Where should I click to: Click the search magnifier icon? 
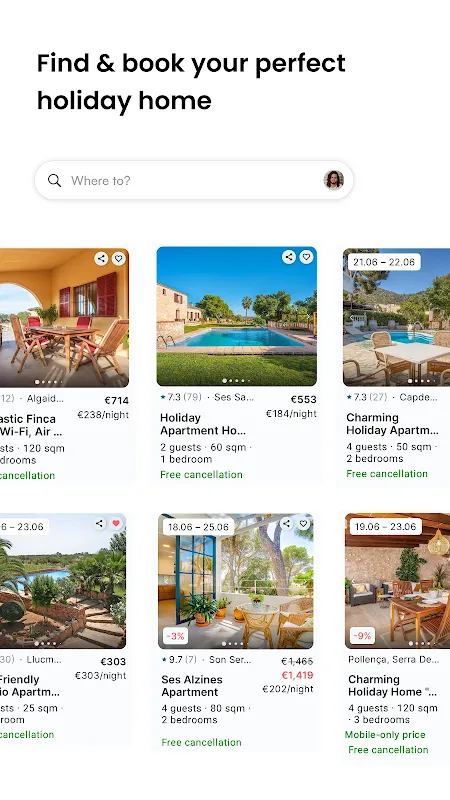[x=55, y=180]
